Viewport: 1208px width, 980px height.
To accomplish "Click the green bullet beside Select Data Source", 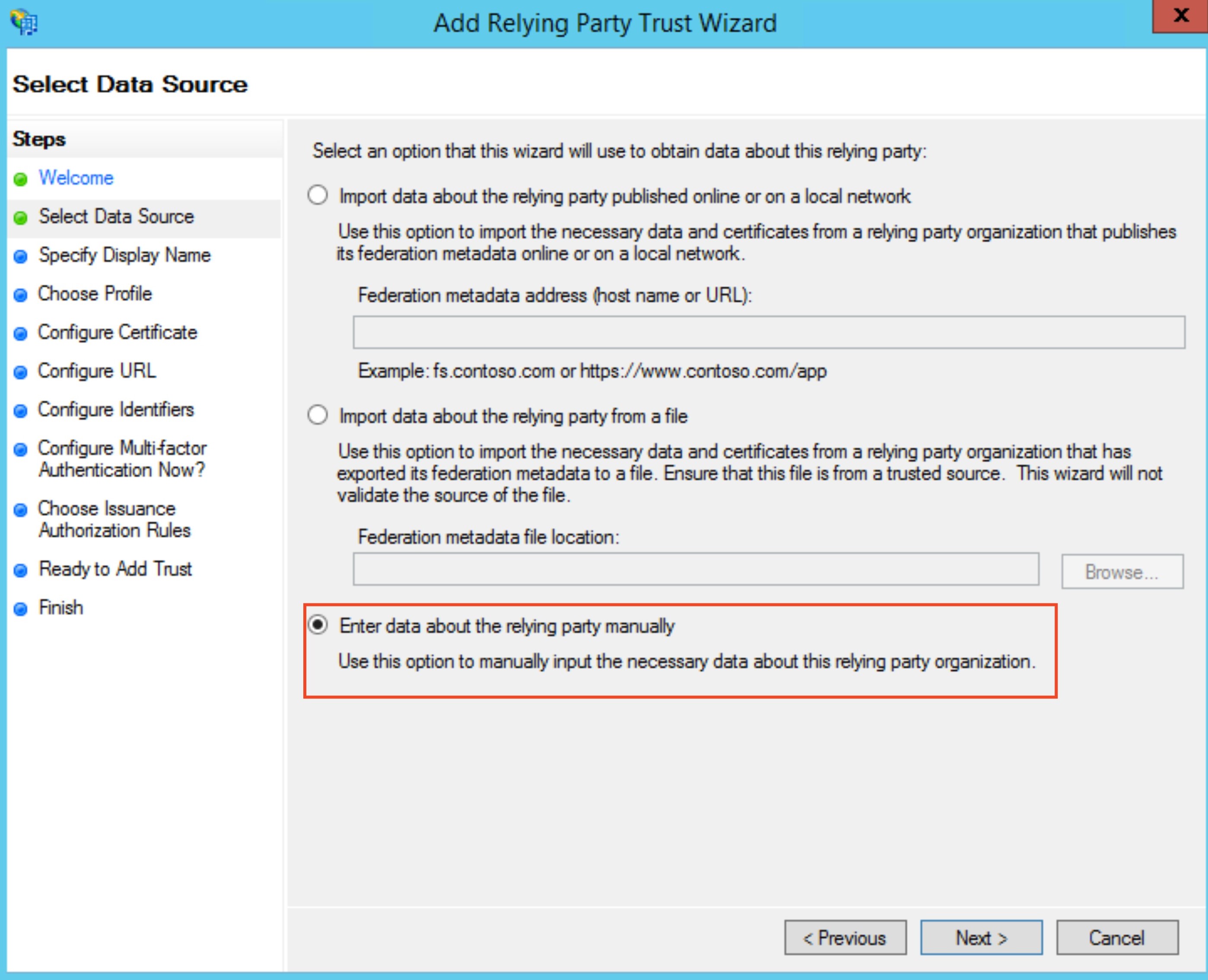I will click(20, 218).
